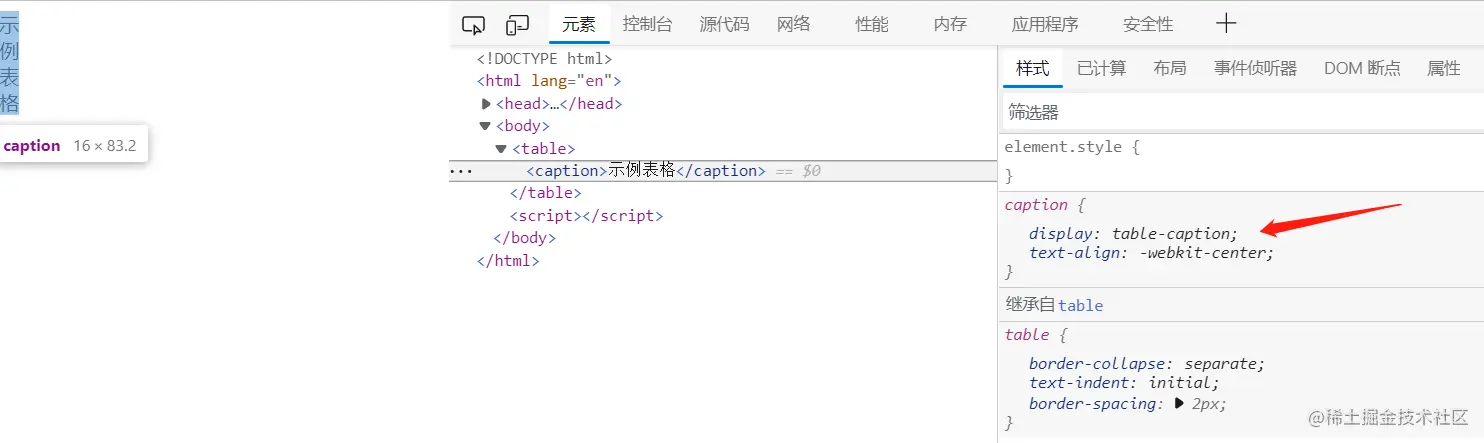
Task: Select the closing </html> tag
Action: point(508,261)
